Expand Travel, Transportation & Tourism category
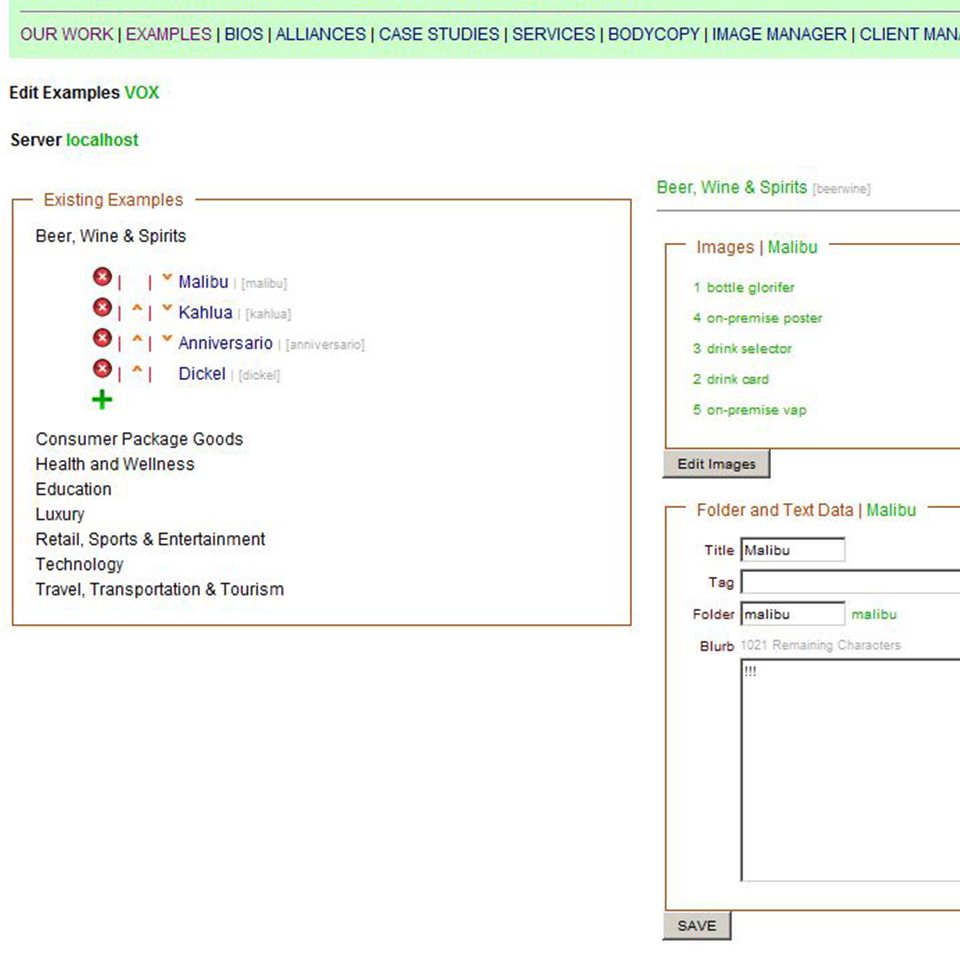Viewport: 960px width, 960px height. (160, 590)
